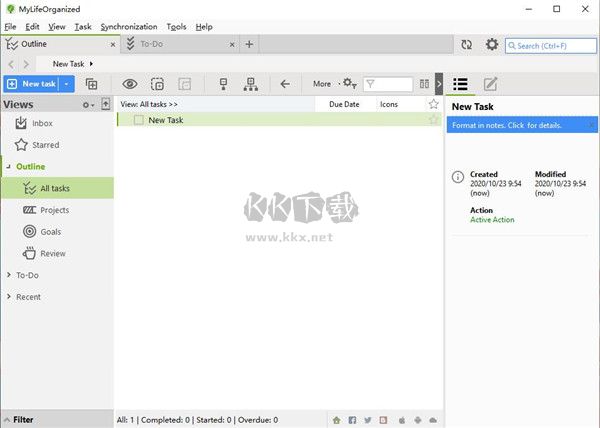Toggle the star column header

pos(433,104)
